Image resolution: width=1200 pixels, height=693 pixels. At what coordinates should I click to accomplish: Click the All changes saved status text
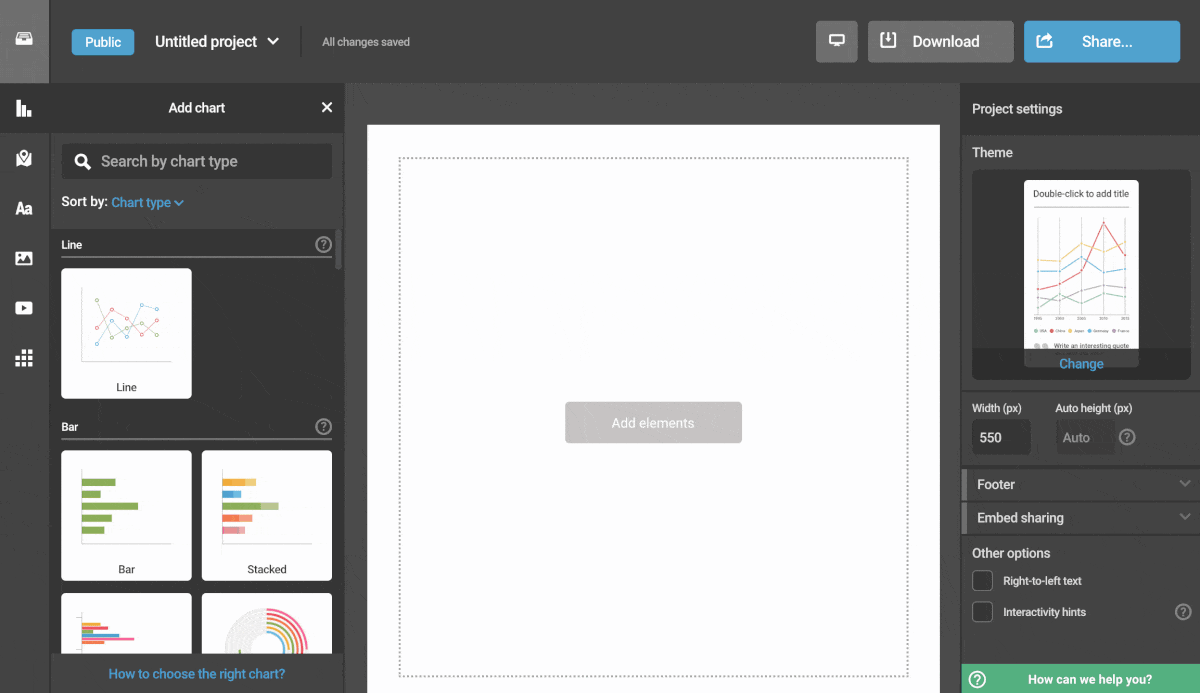pos(366,42)
